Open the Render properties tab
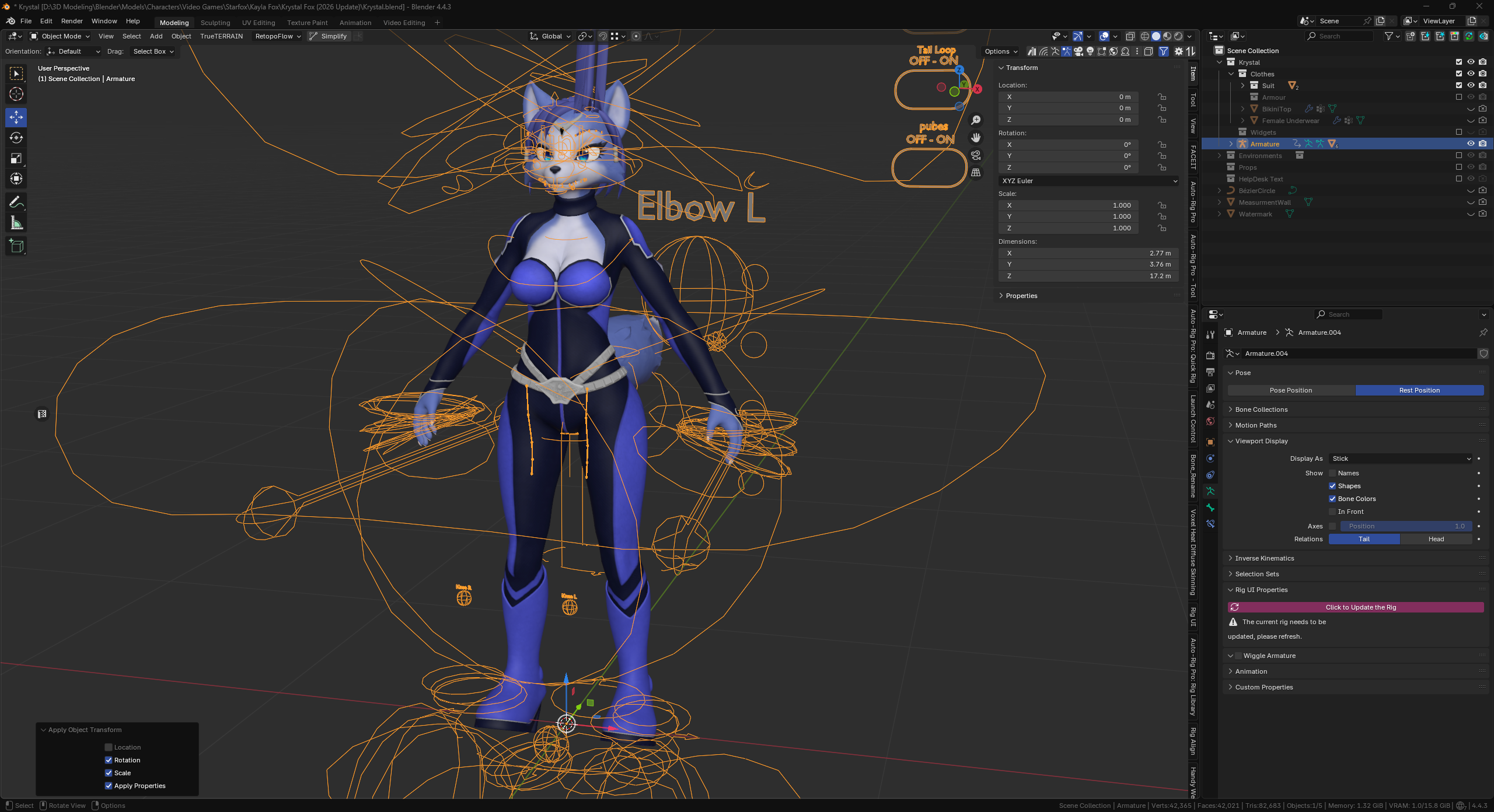The width and height of the screenshot is (1494, 812). (x=1210, y=355)
